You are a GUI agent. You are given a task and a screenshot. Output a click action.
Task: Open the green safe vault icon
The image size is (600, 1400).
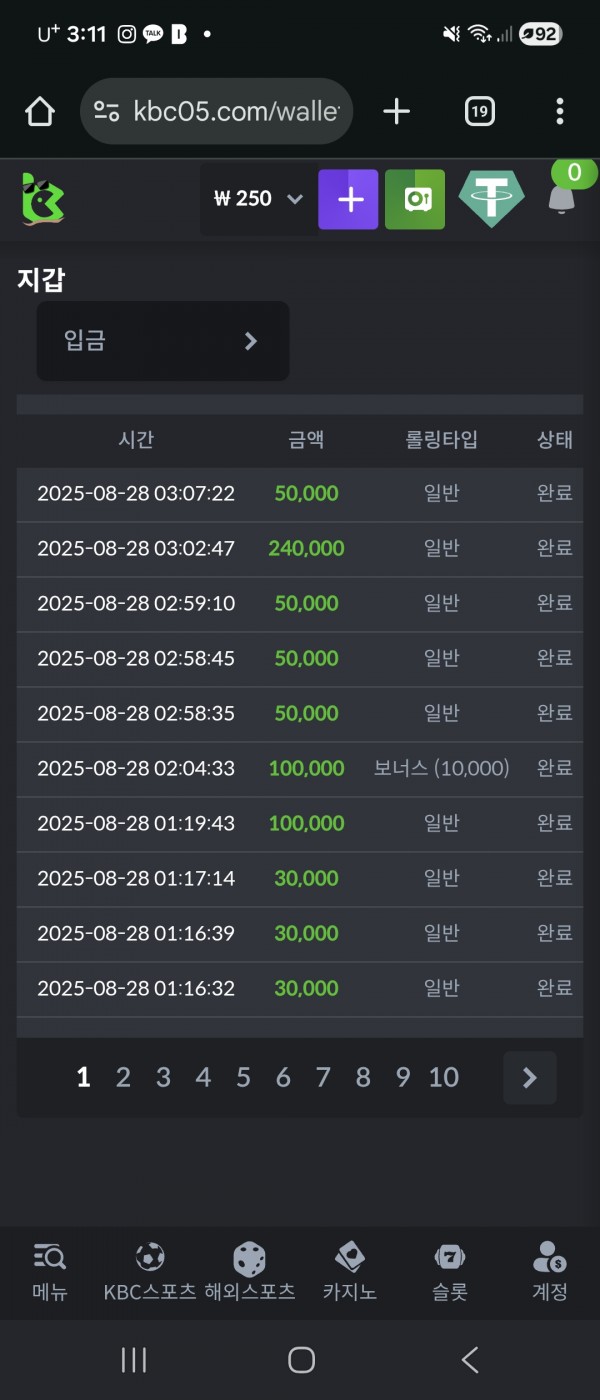(x=415, y=199)
